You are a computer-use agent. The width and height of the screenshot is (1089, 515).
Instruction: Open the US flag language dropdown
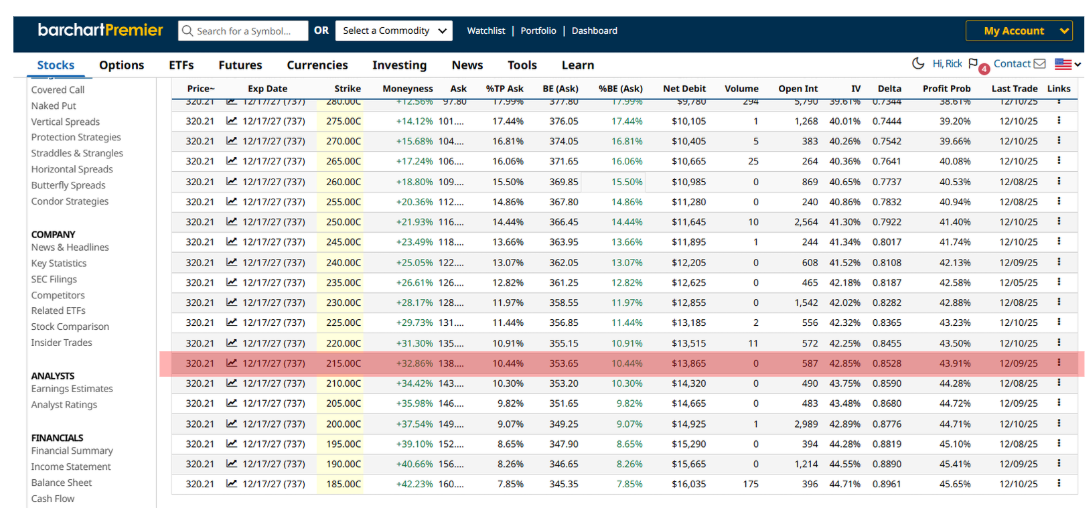pos(1068,64)
